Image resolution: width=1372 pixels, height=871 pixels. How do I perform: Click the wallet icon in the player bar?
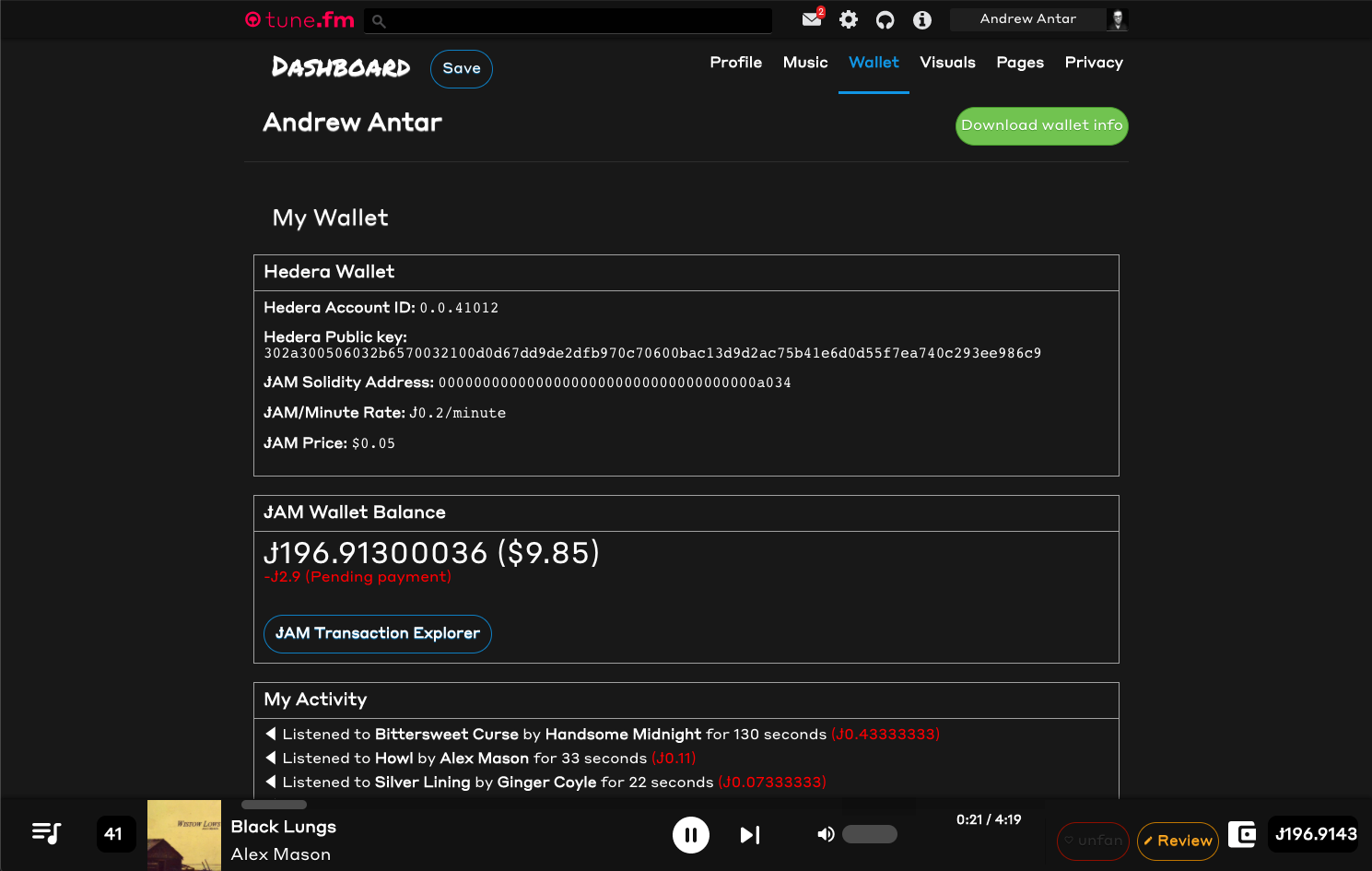(1242, 834)
